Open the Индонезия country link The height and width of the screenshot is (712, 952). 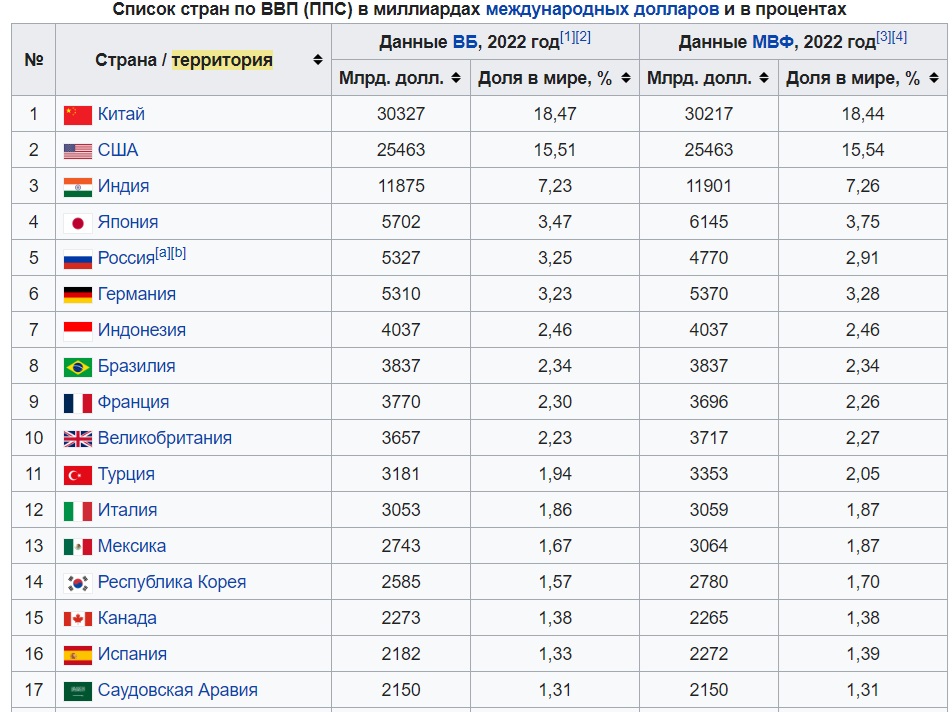(141, 330)
